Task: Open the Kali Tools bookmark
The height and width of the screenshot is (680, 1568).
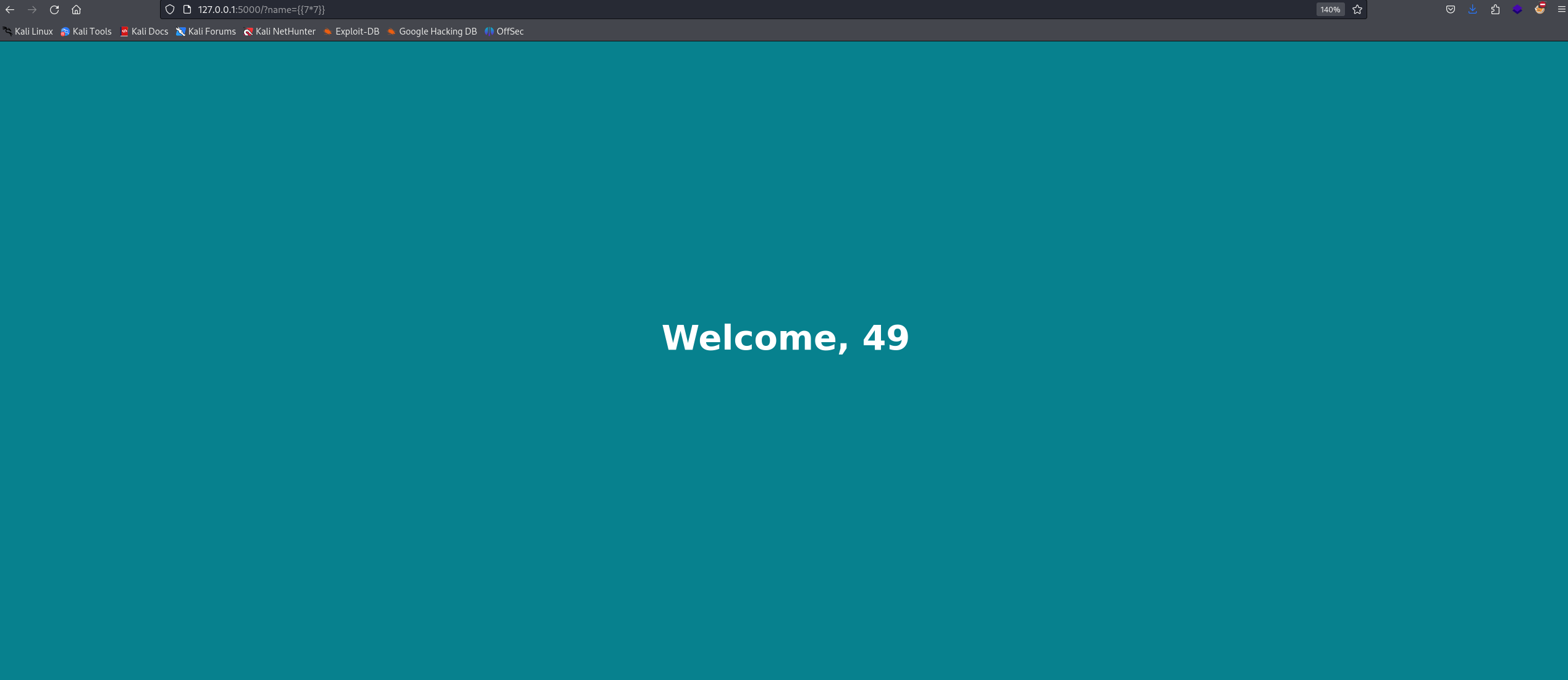Action: pyautogui.click(x=86, y=31)
